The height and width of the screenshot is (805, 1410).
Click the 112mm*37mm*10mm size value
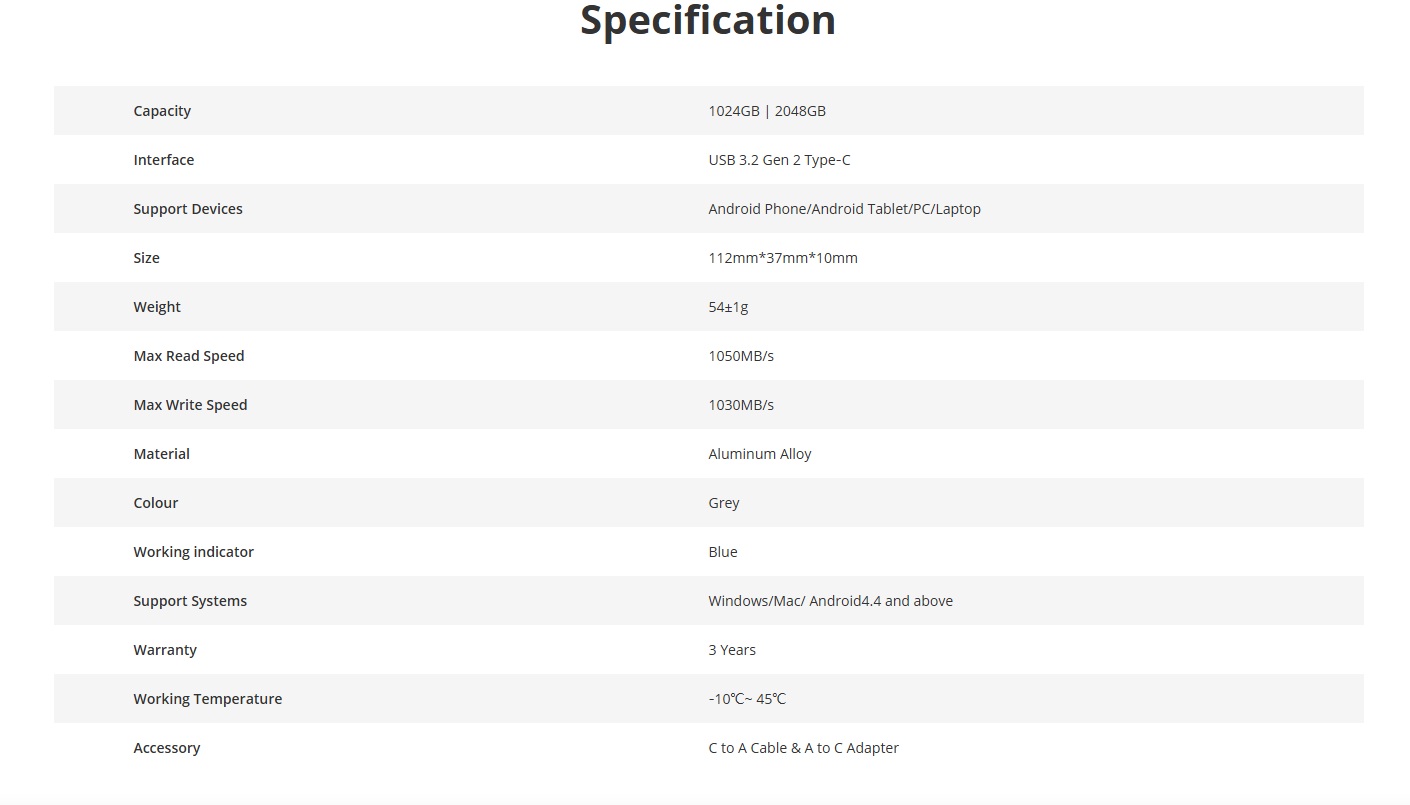(783, 258)
